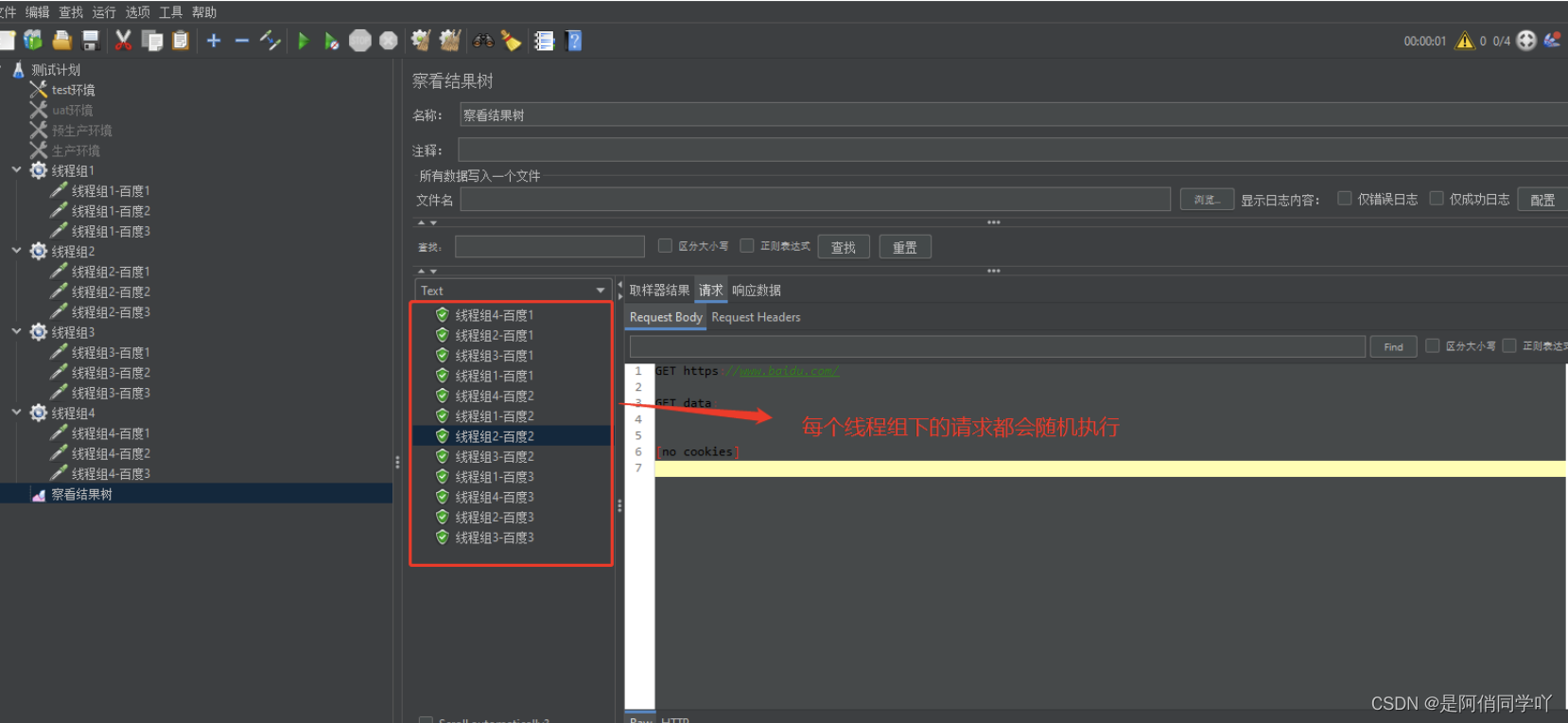Select sampler 线程组1-百度2 in tree
The height and width of the screenshot is (723, 1568).
click(x=111, y=211)
